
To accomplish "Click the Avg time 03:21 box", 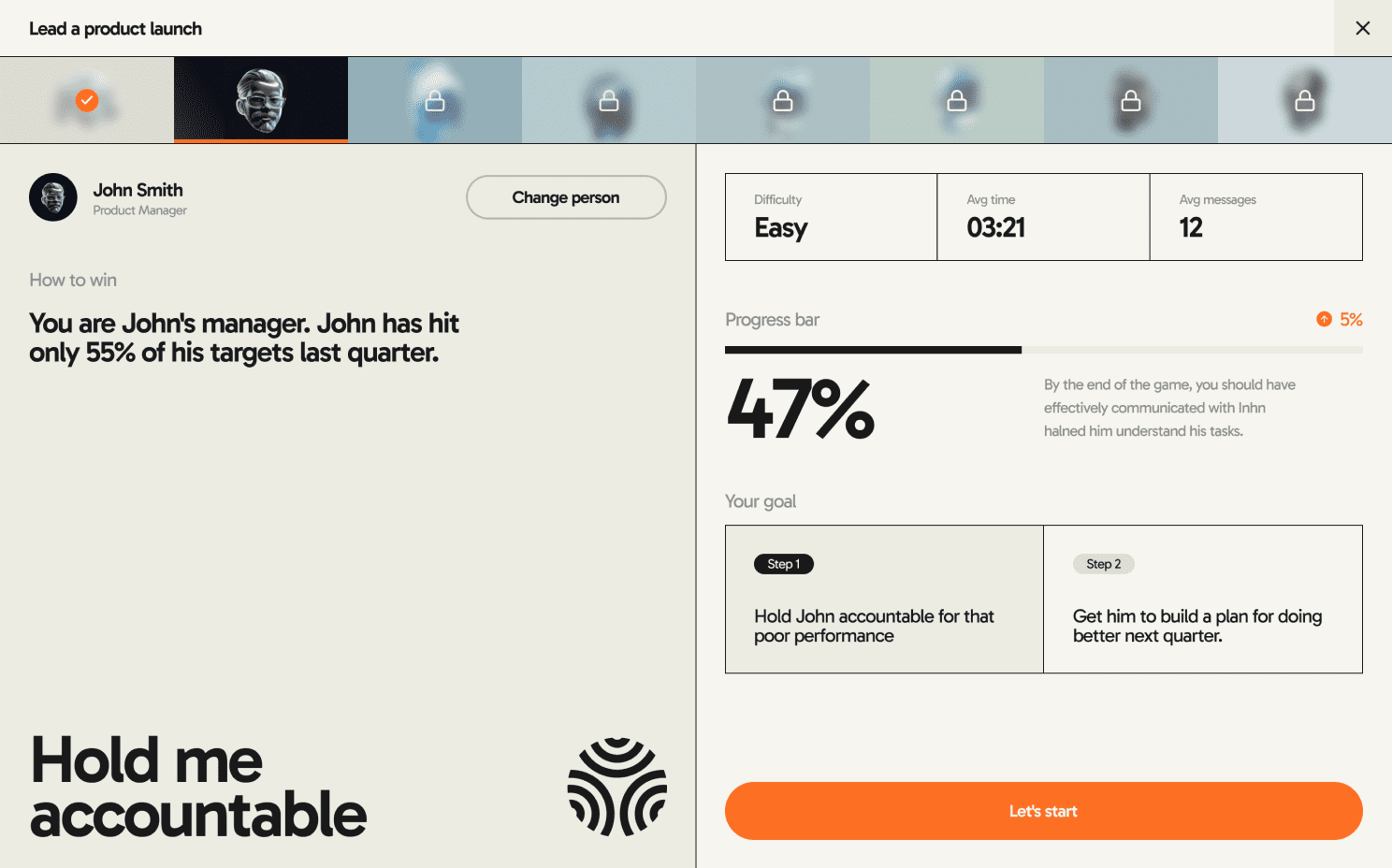I will tap(1043, 217).
